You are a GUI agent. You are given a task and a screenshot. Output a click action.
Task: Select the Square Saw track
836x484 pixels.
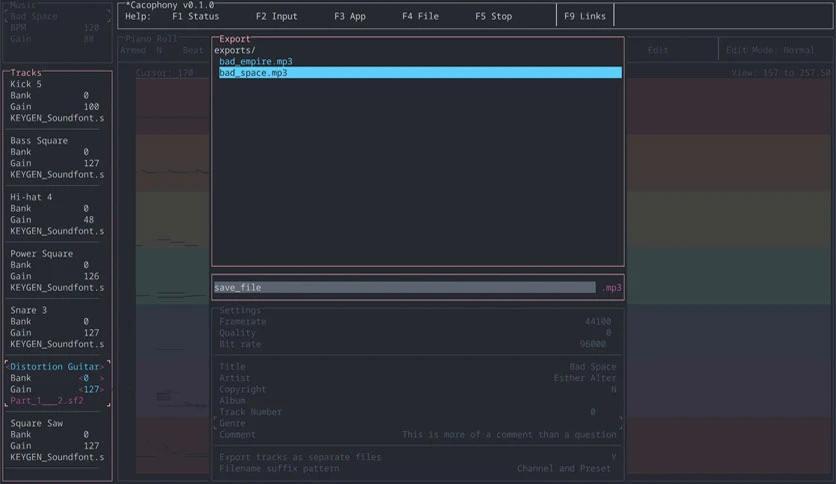pyautogui.click(x=36, y=423)
